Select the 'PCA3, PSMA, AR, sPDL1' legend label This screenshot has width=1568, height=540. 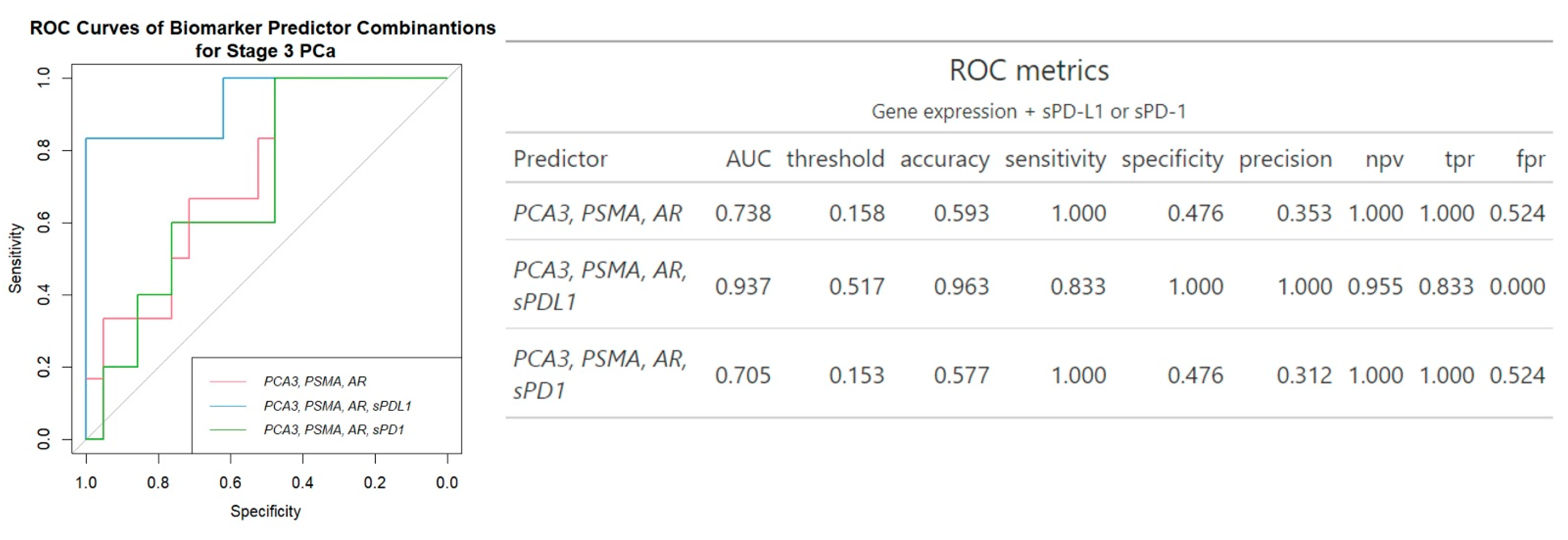click(337, 405)
